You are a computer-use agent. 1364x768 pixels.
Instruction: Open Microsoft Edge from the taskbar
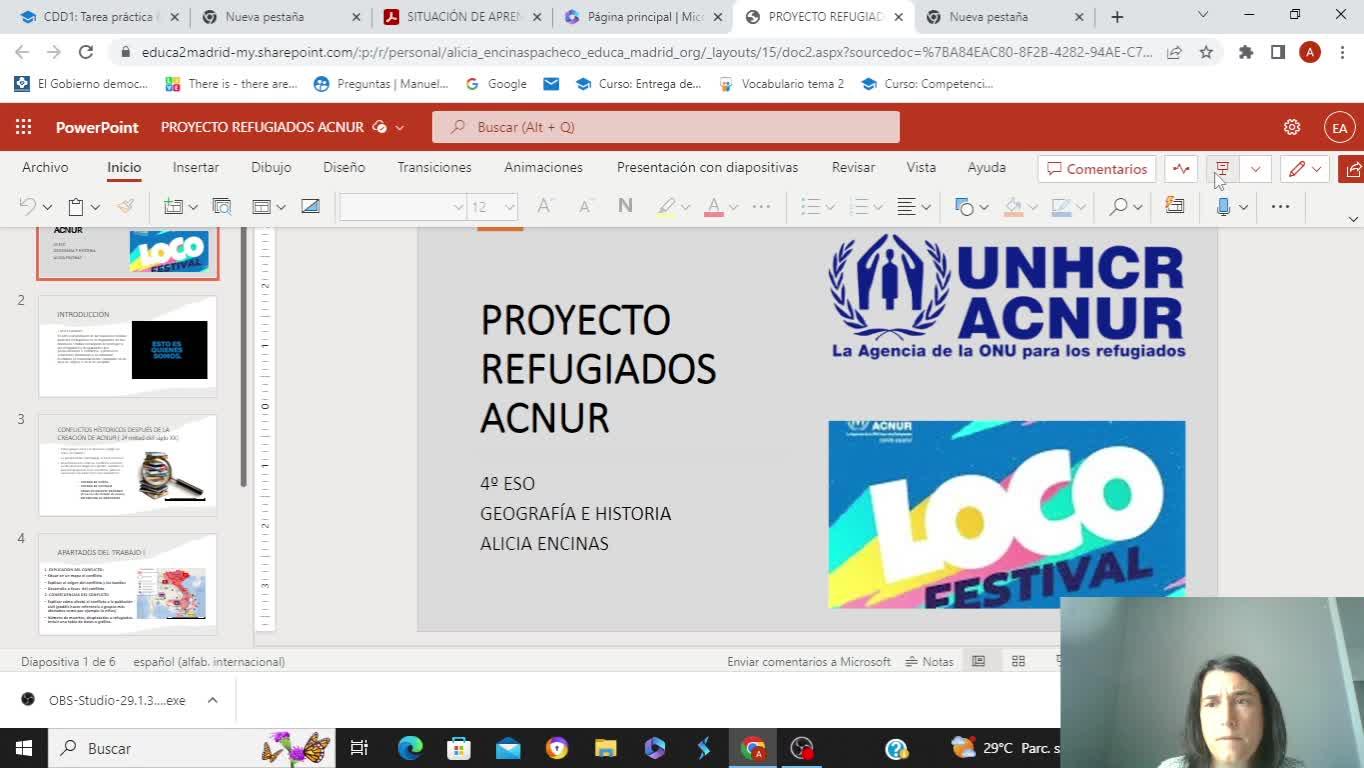(x=410, y=748)
